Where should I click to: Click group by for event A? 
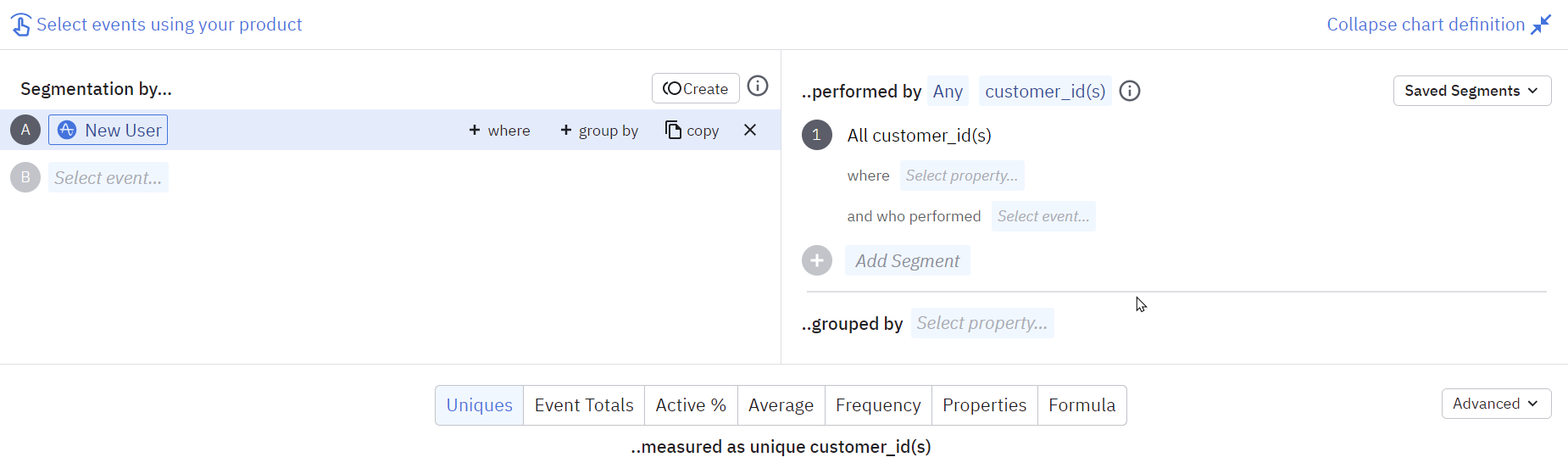[599, 131]
